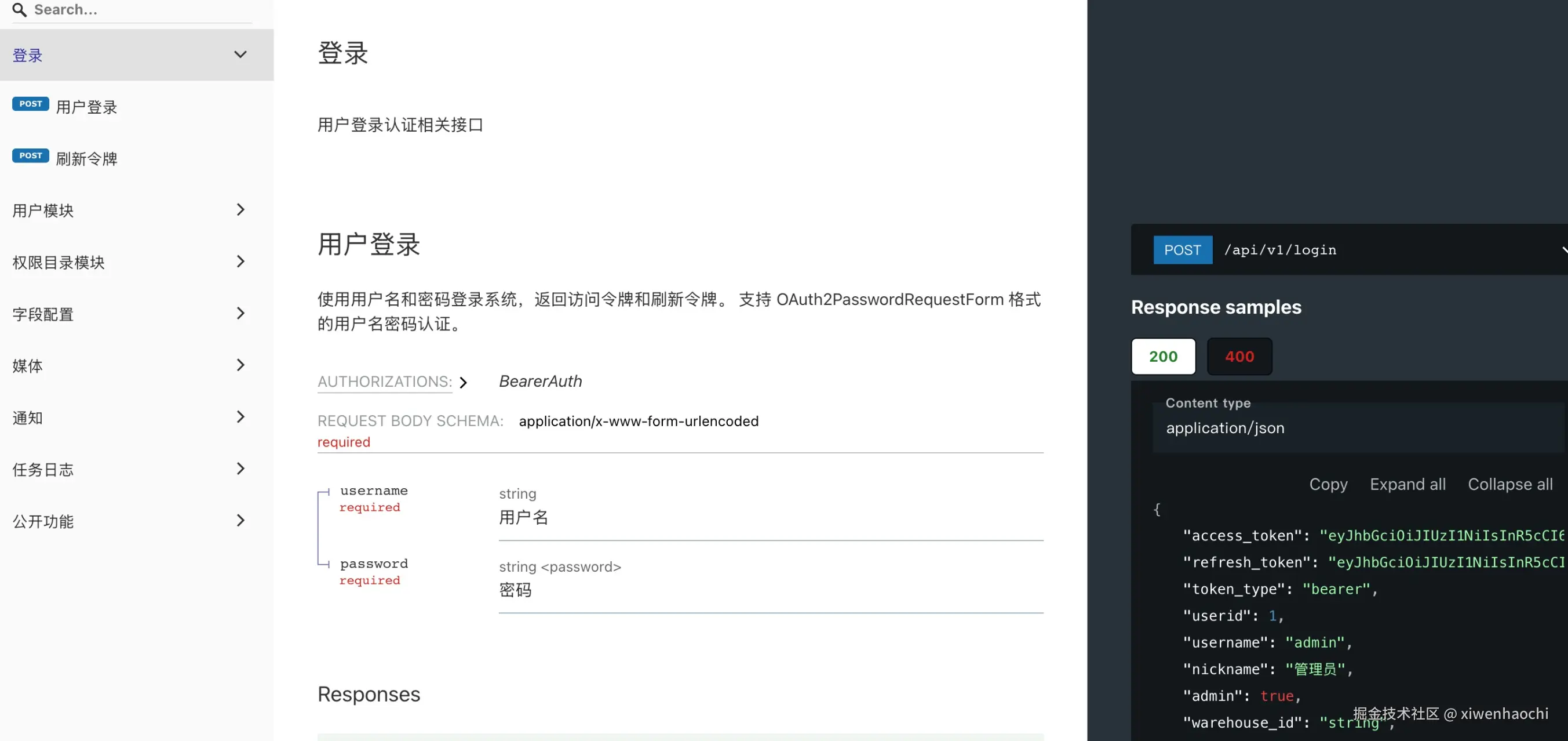The height and width of the screenshot is (741, 1568).
Task: Expand the 权限目录模块 chevron arrow
Action: 240,262
